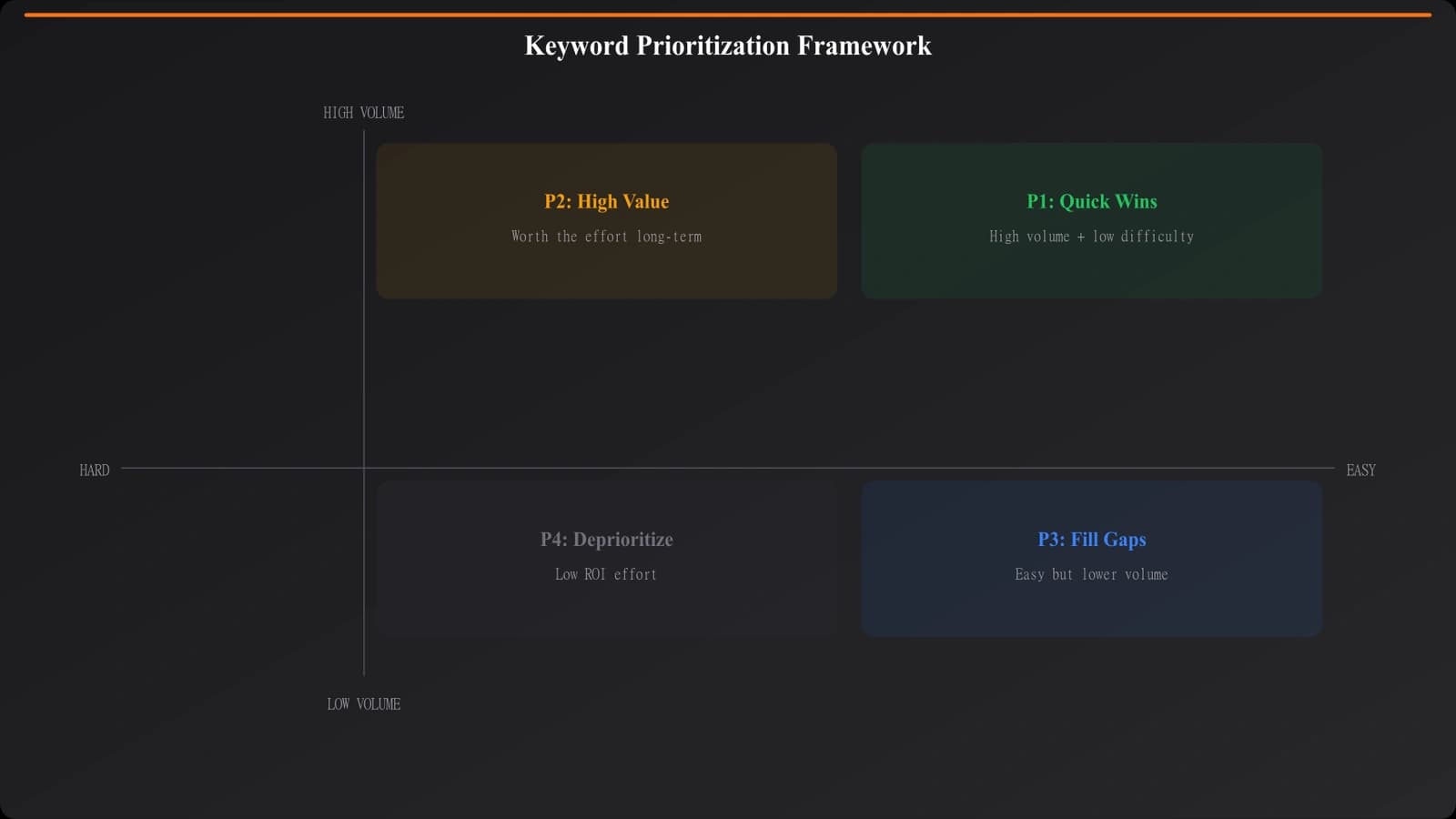Click the HARD axis label
This screenshot has width=1456, height=819.
coord(94,470)
